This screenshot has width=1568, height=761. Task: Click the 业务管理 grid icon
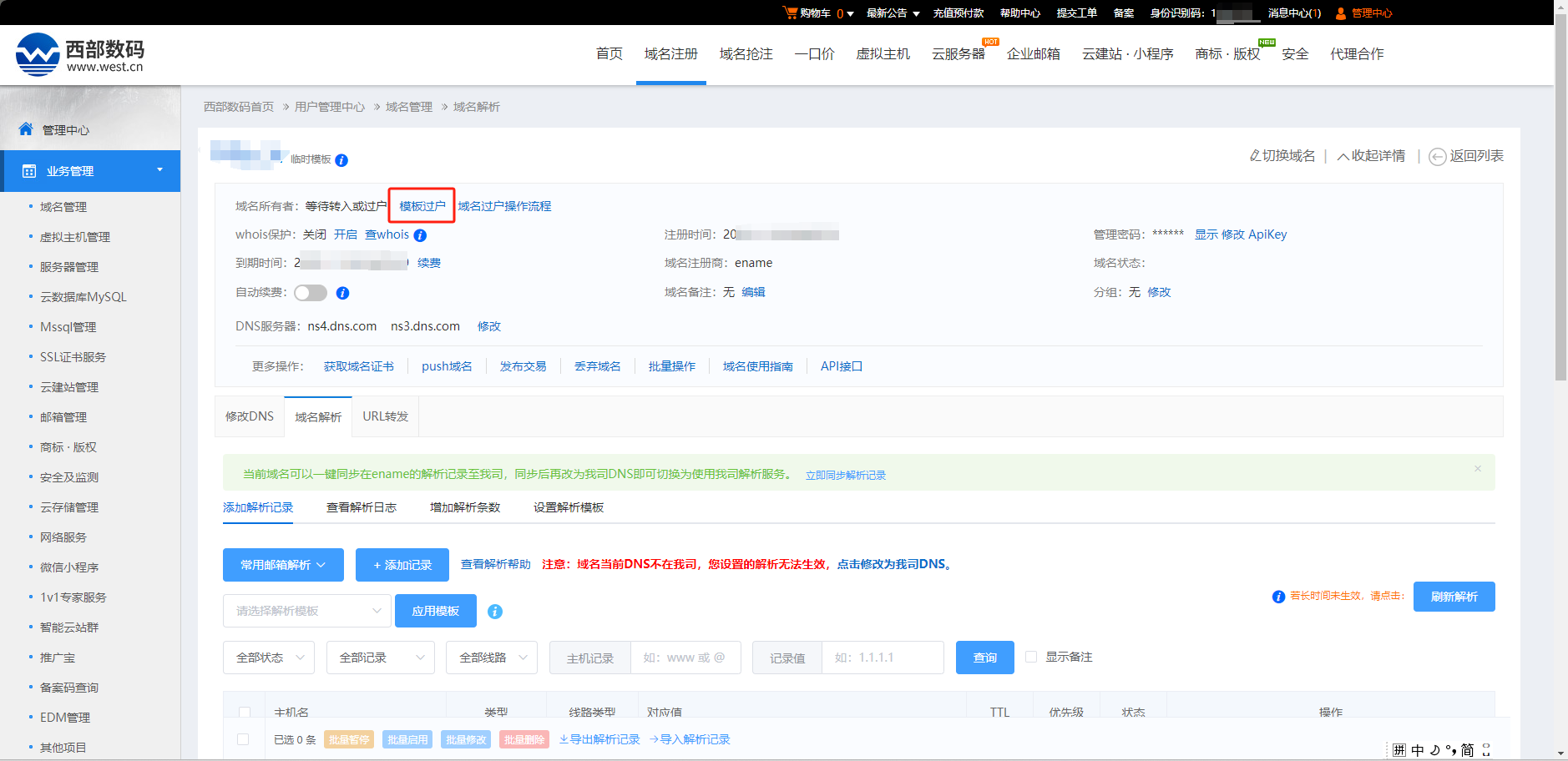[x=29, y=171]
